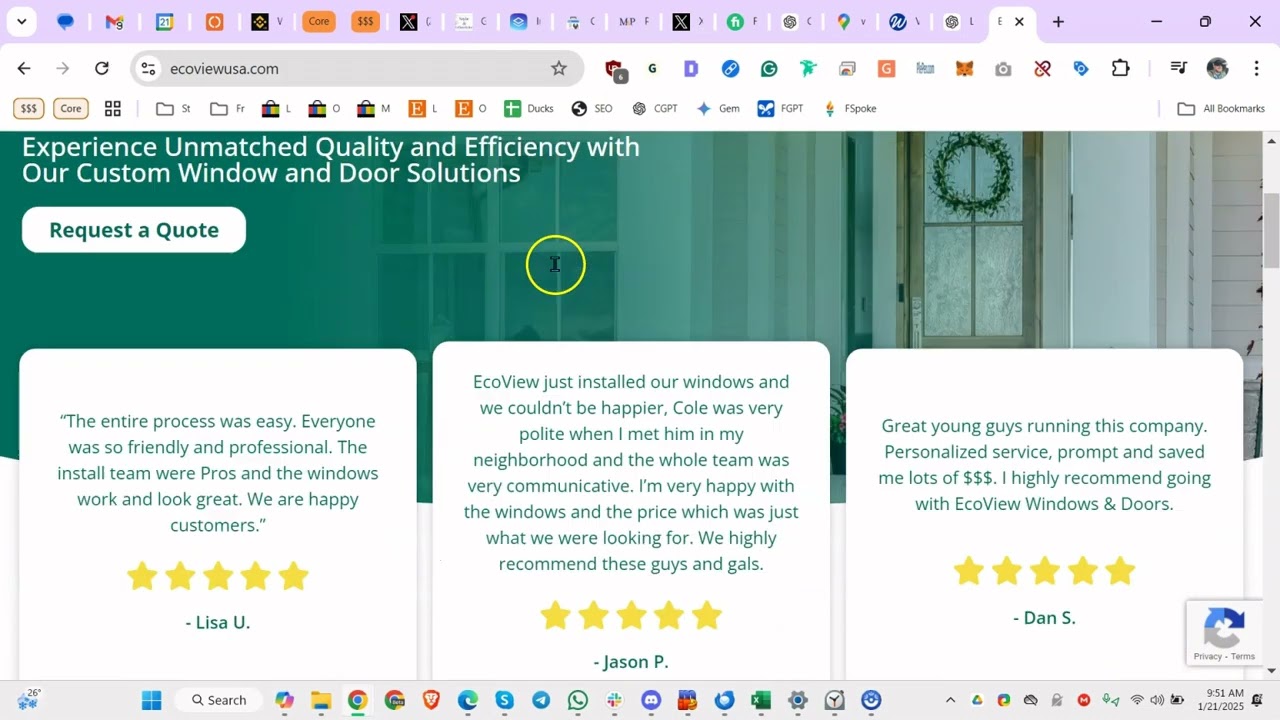Open the taskbar notification bell

click(x=1257, y=700)
